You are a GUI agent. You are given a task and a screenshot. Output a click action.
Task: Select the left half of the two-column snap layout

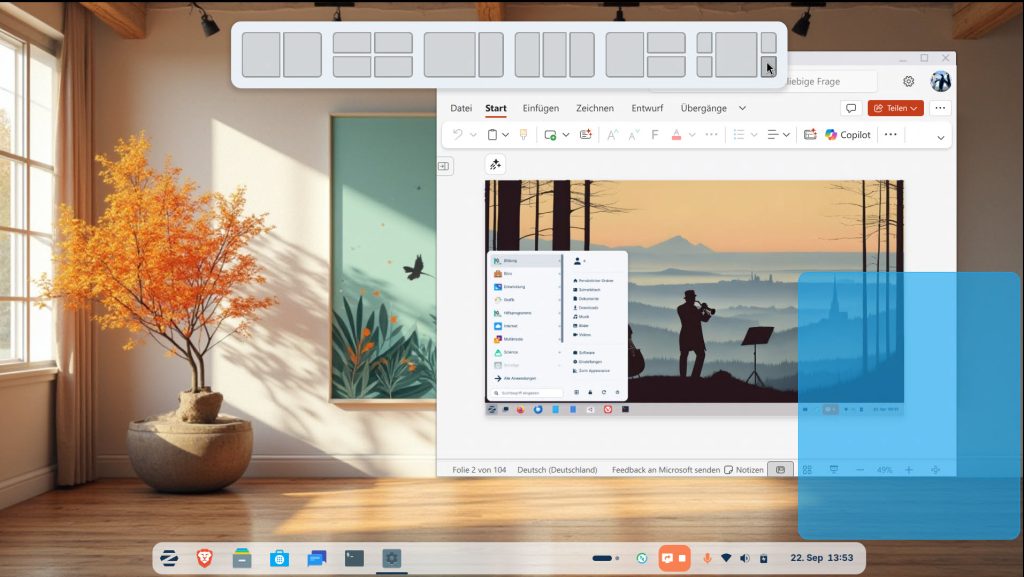[x=261, y=55]
